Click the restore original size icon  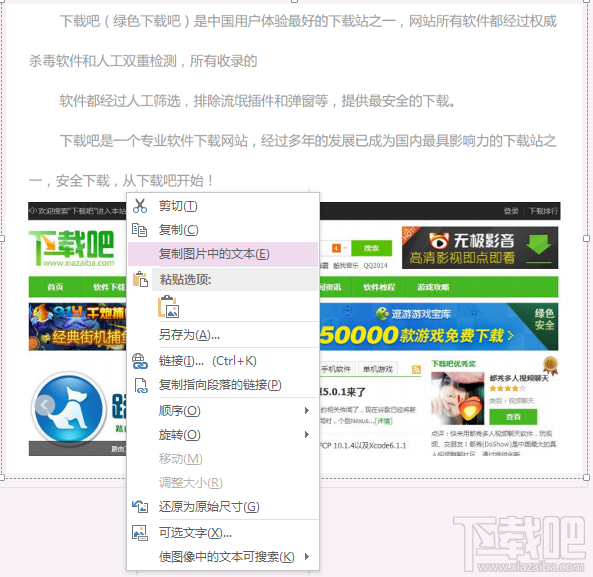click(x=140, y=507)
